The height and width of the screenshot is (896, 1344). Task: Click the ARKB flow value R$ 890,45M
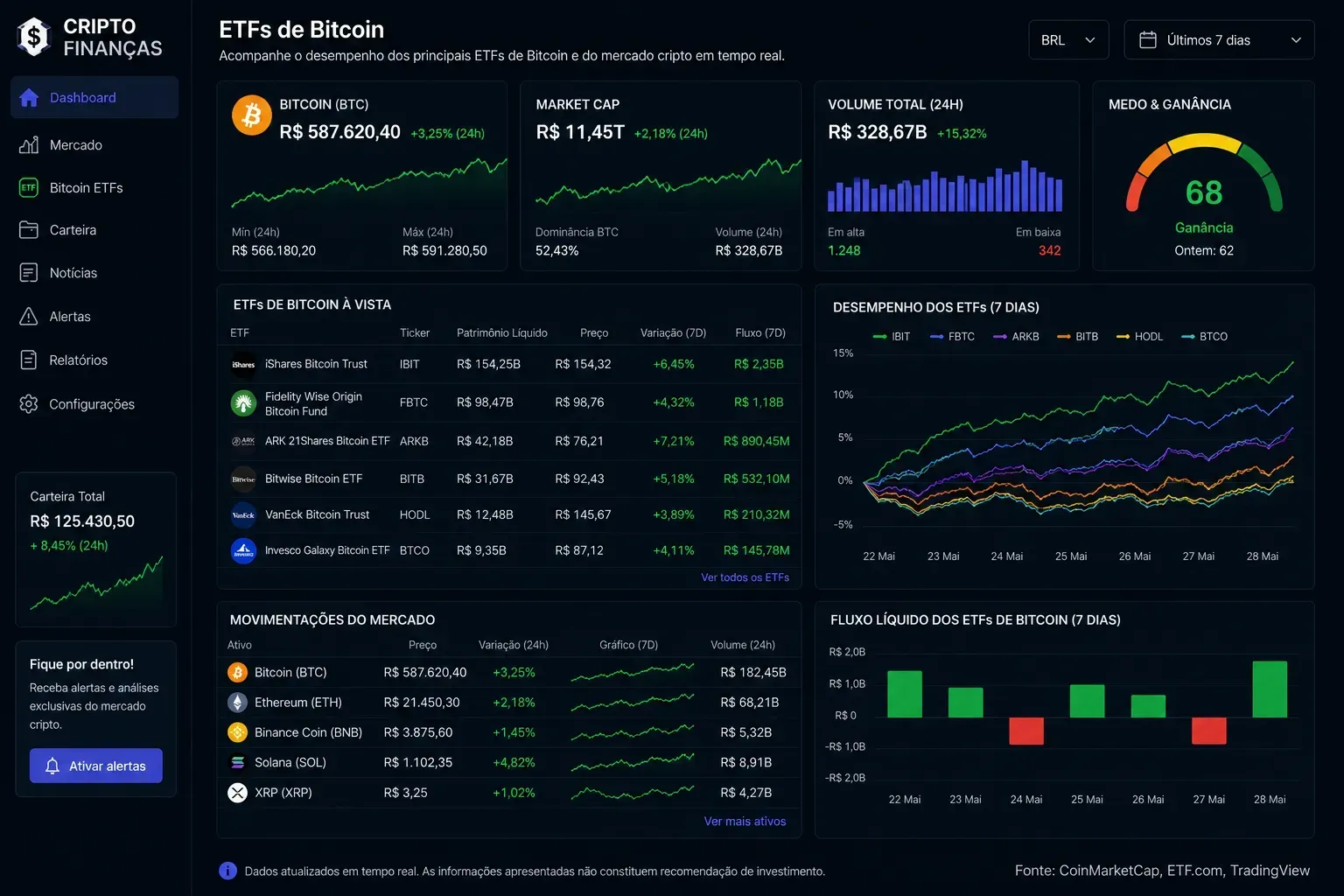coord(757,441)
